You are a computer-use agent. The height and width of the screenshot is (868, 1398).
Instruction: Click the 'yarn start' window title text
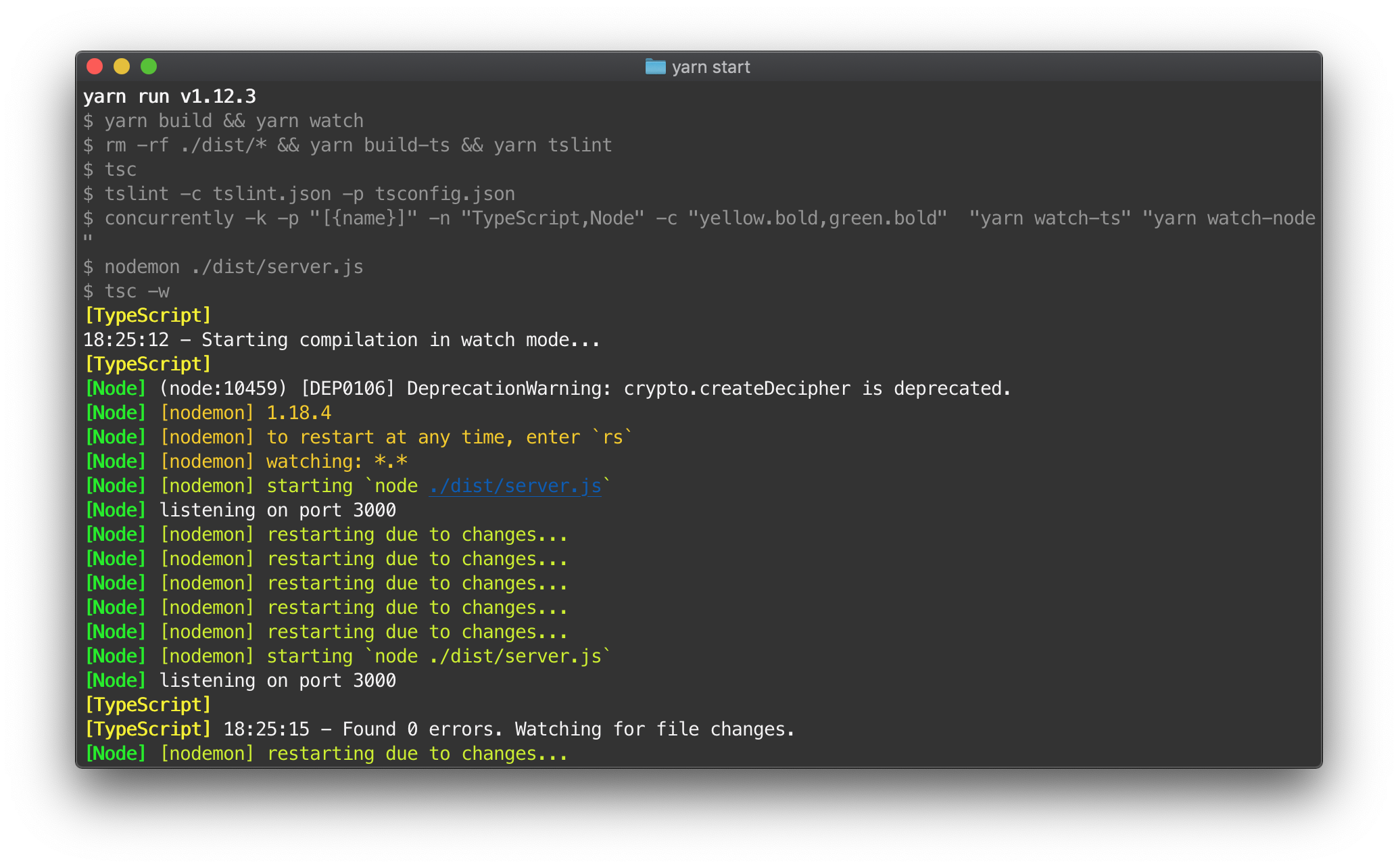tap(710, 67)
